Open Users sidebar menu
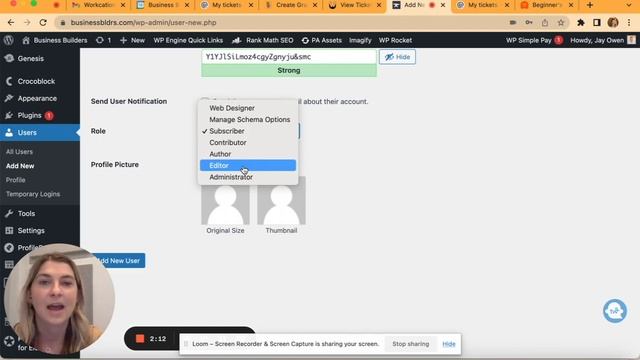The image size is (640, 360). point(40,133)
